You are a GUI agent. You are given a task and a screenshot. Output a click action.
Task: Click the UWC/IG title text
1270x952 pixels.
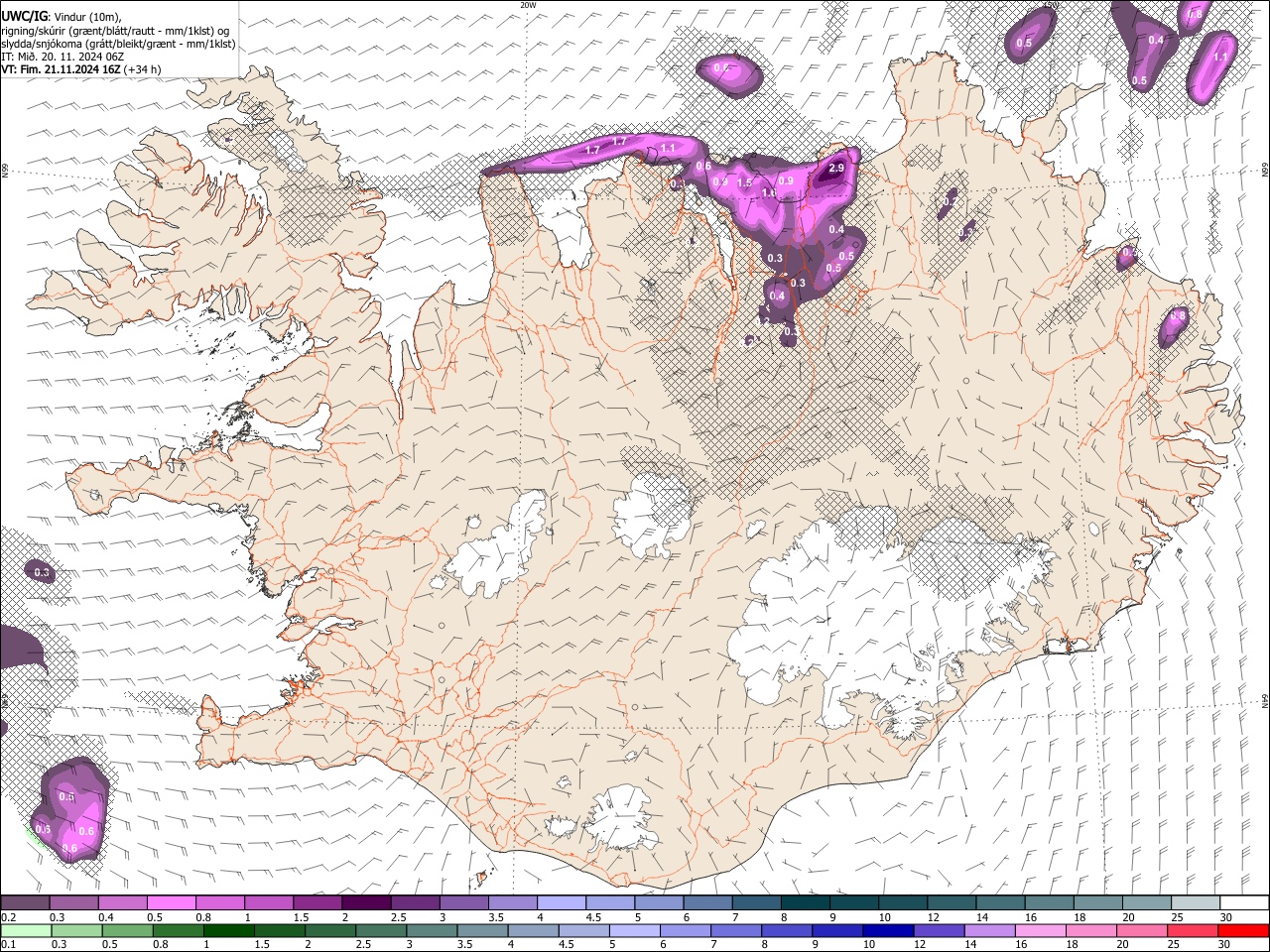25,16
